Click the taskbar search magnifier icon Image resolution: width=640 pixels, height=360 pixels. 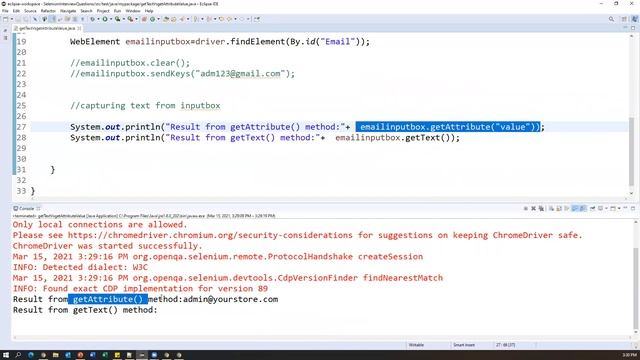click(x=18, y=355)
